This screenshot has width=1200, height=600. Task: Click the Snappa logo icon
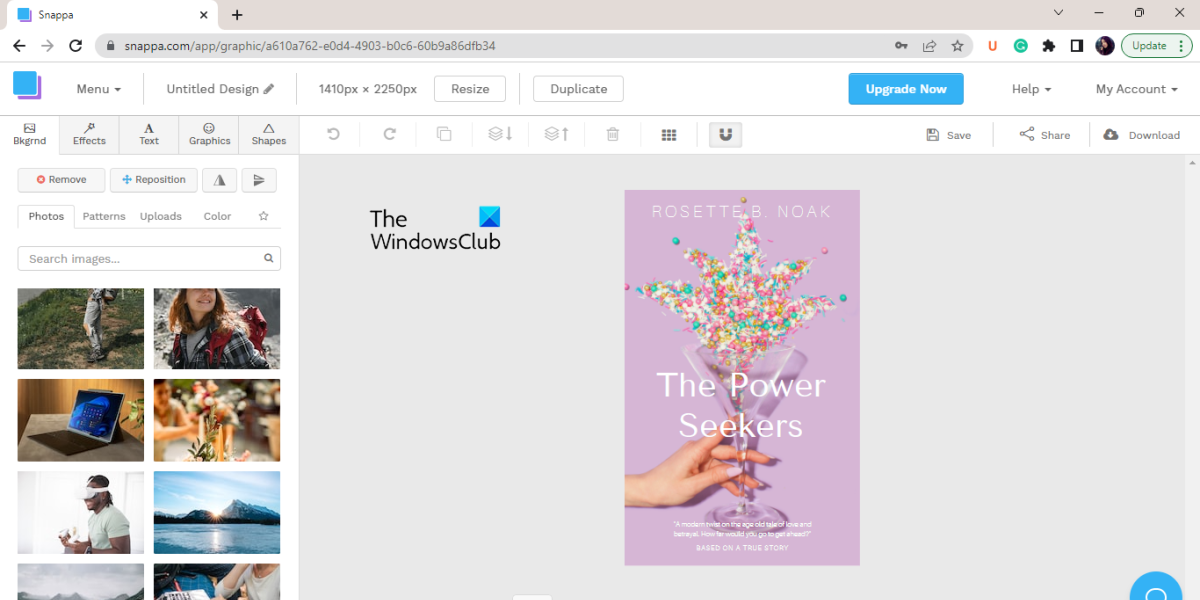27,85
